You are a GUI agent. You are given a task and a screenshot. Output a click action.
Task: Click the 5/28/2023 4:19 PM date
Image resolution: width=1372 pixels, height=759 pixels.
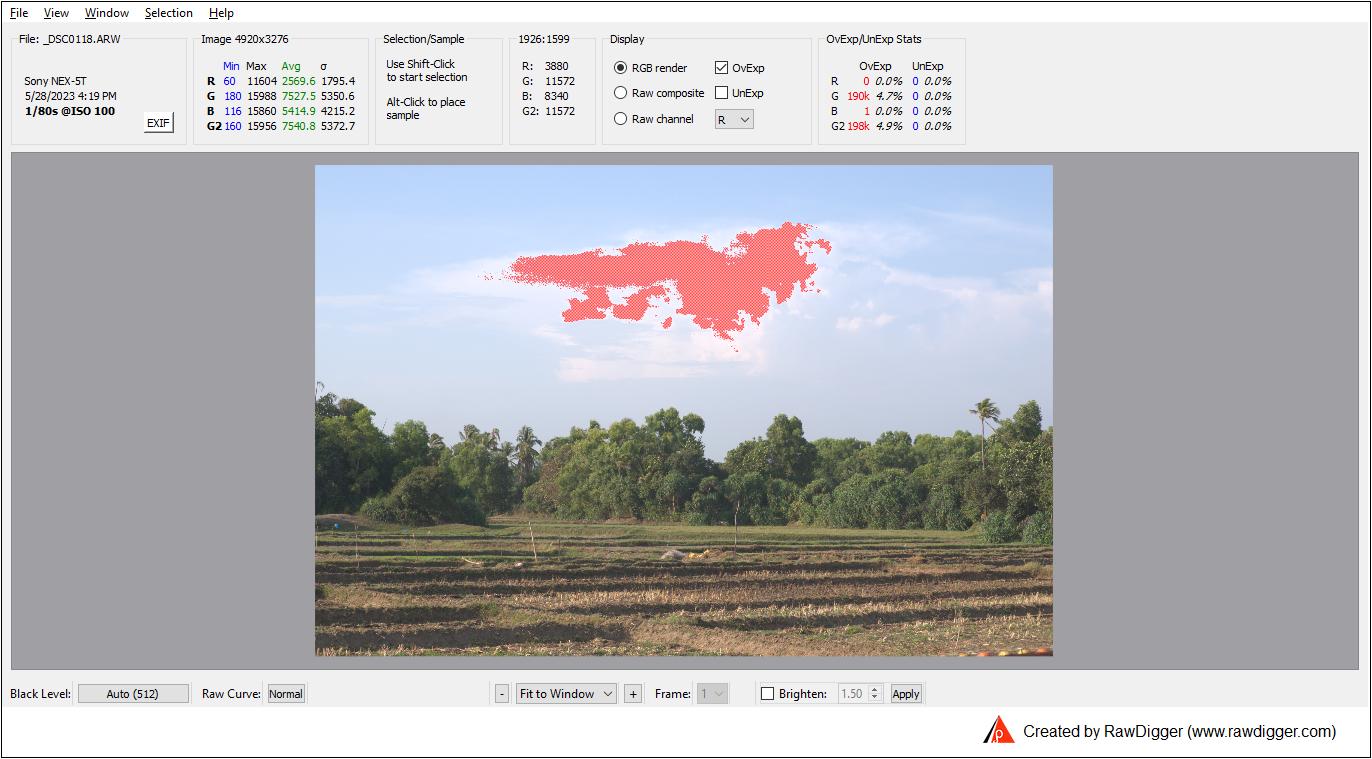tap(71, 96)
